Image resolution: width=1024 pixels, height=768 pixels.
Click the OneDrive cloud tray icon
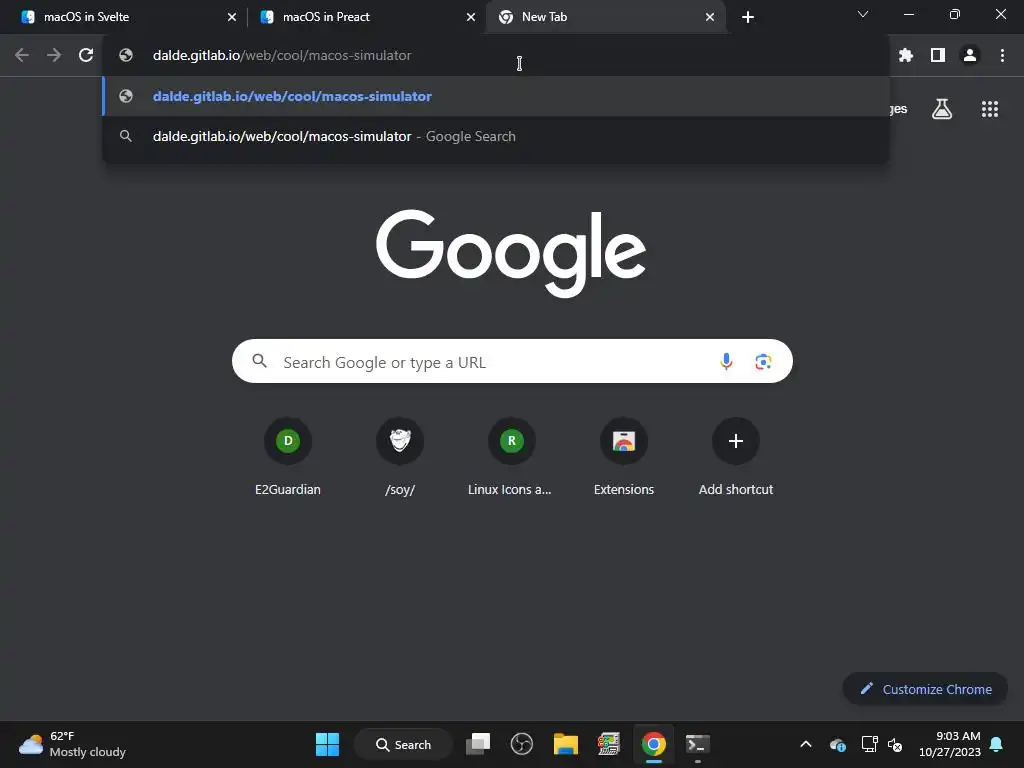pos(838,744)
